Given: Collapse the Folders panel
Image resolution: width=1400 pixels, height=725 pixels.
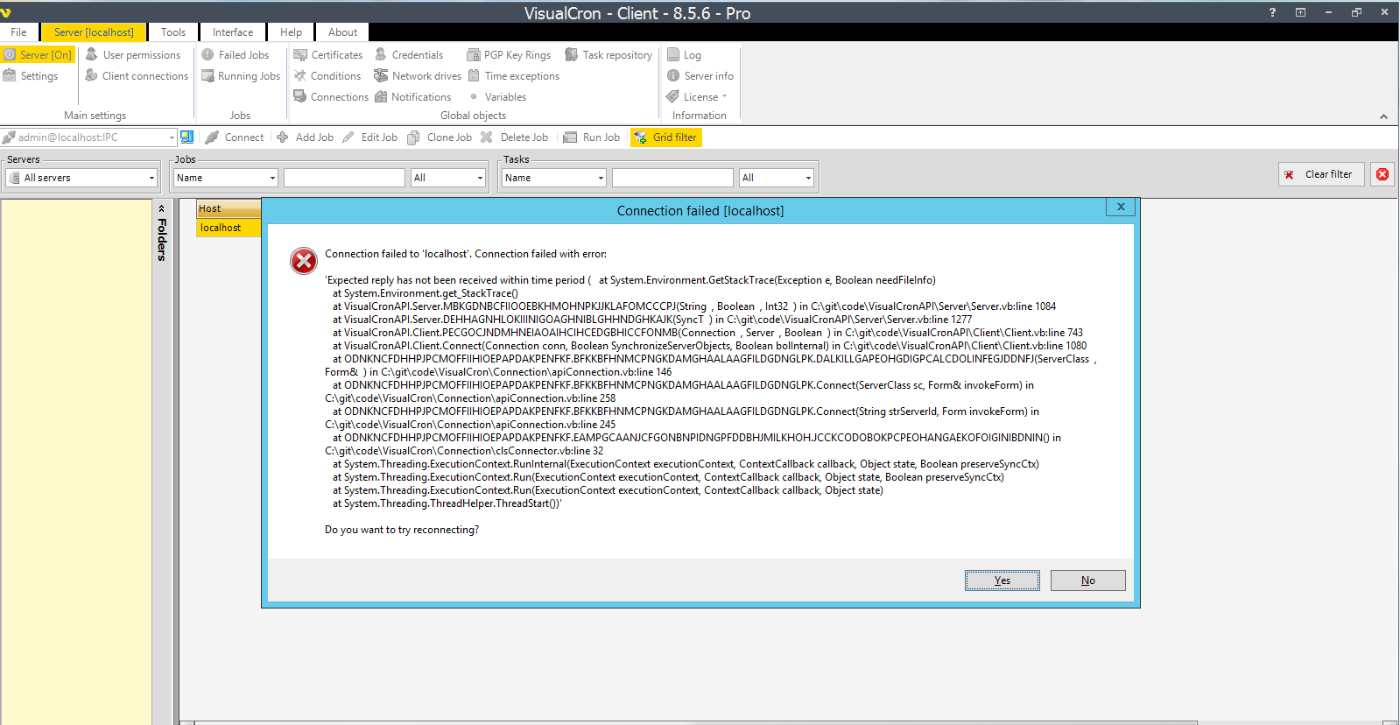Looking at the screenshot, I should click(x=161, y=207).
